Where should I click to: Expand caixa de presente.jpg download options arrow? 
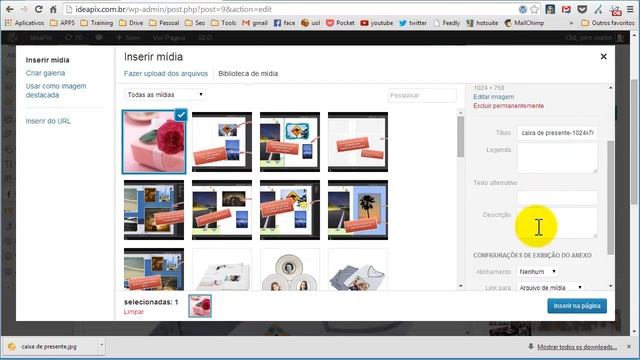(x=101, y=346)
